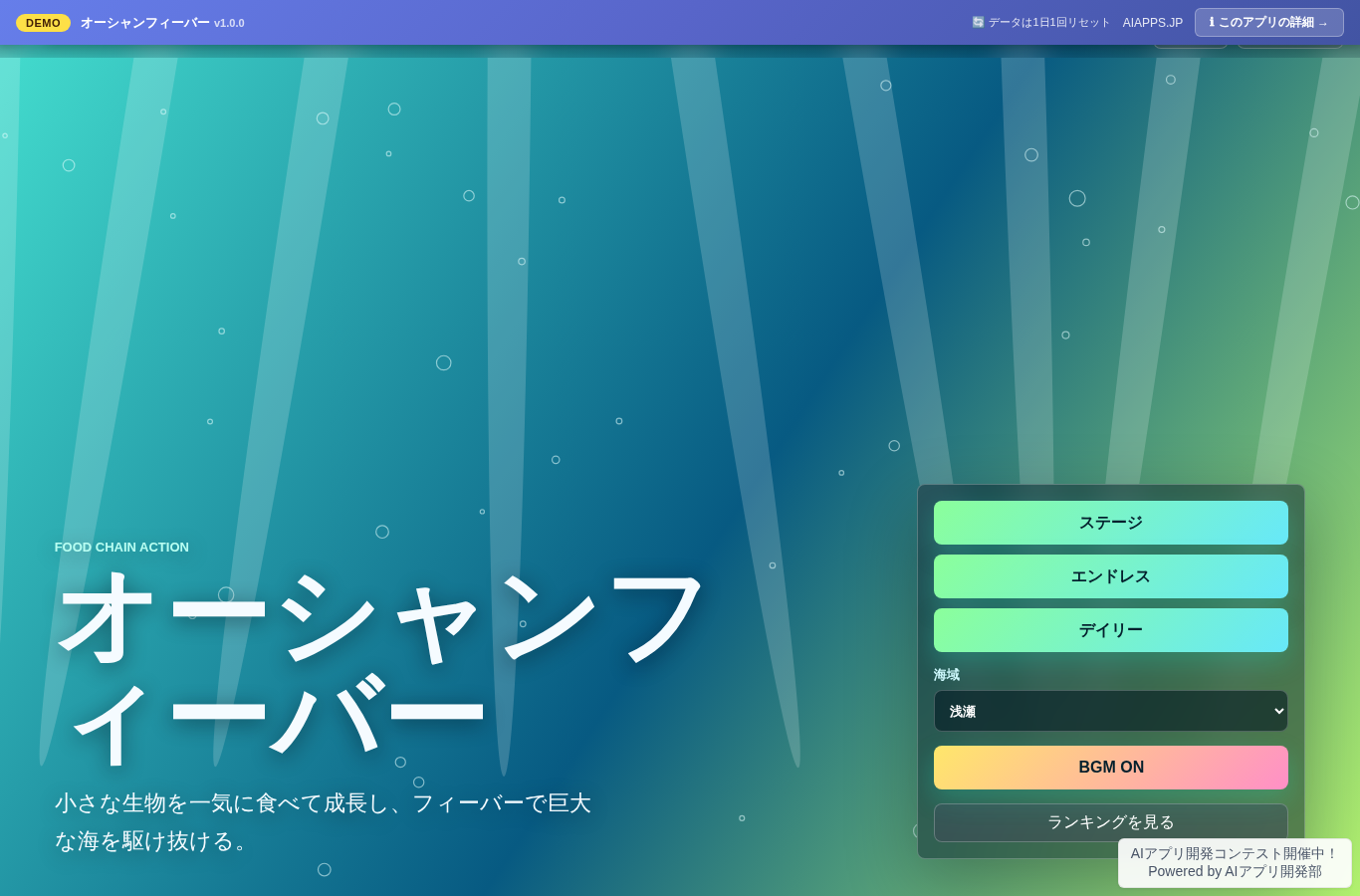Click オーシャンフィーバー title in header bar

pyautogui.click(x=145, y=23)
